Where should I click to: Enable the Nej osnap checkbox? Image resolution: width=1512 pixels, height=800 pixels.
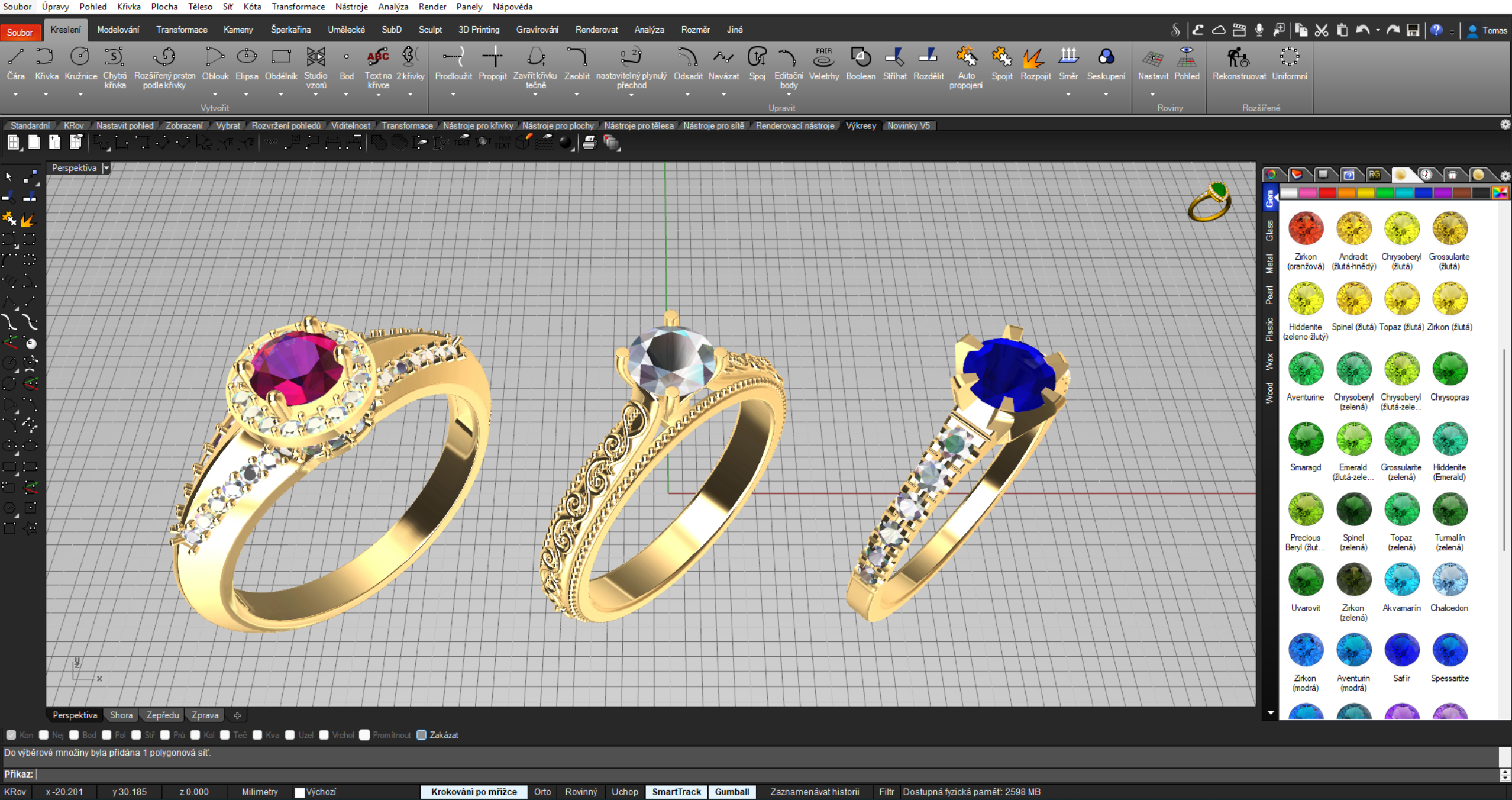click(x=43, y=735)
